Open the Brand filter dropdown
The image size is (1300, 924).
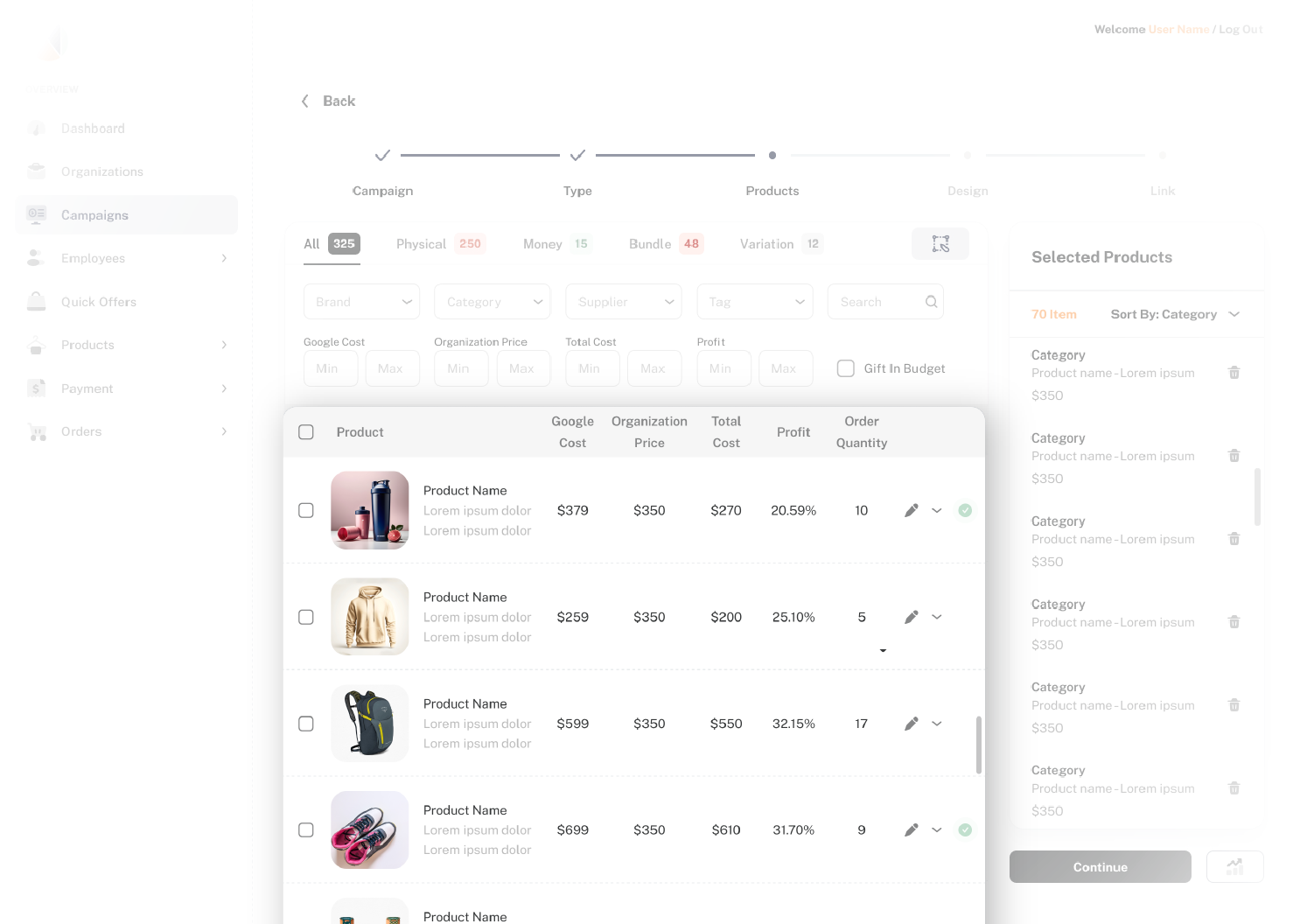click(x=361, y=302)
